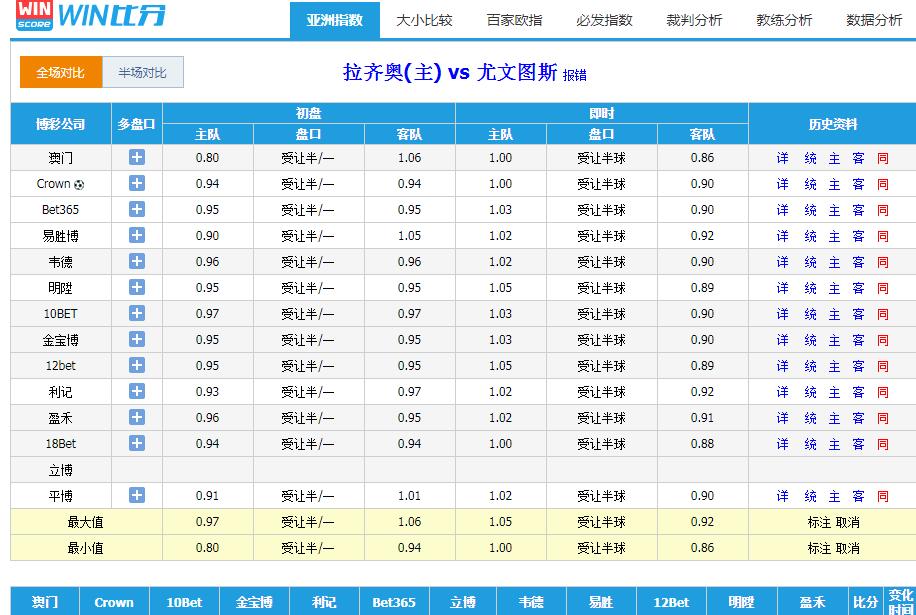Click plus icon in 盈禾 row

137,417
